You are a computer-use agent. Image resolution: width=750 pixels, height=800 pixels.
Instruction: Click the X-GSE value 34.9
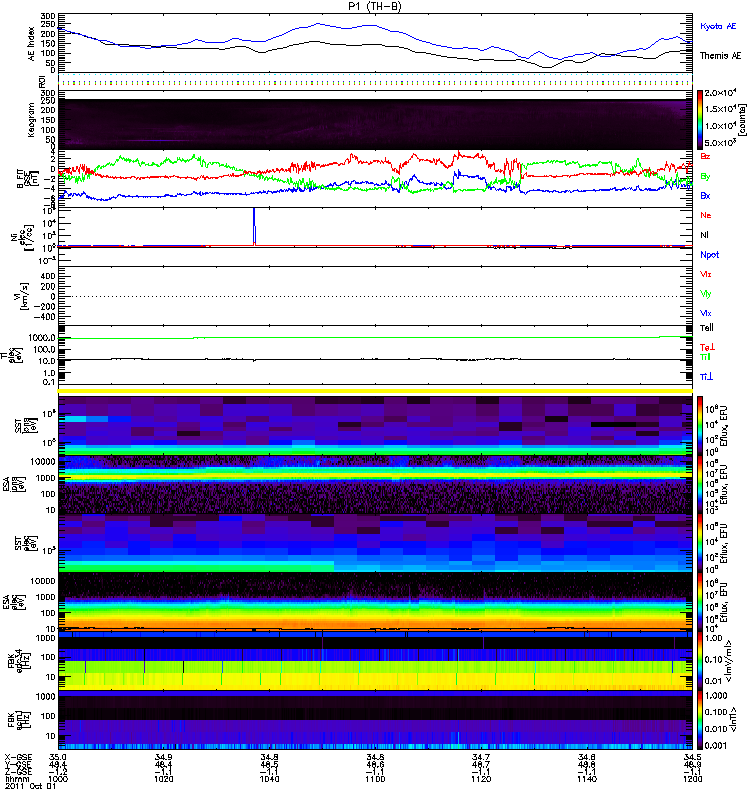(x=164, y=757)
